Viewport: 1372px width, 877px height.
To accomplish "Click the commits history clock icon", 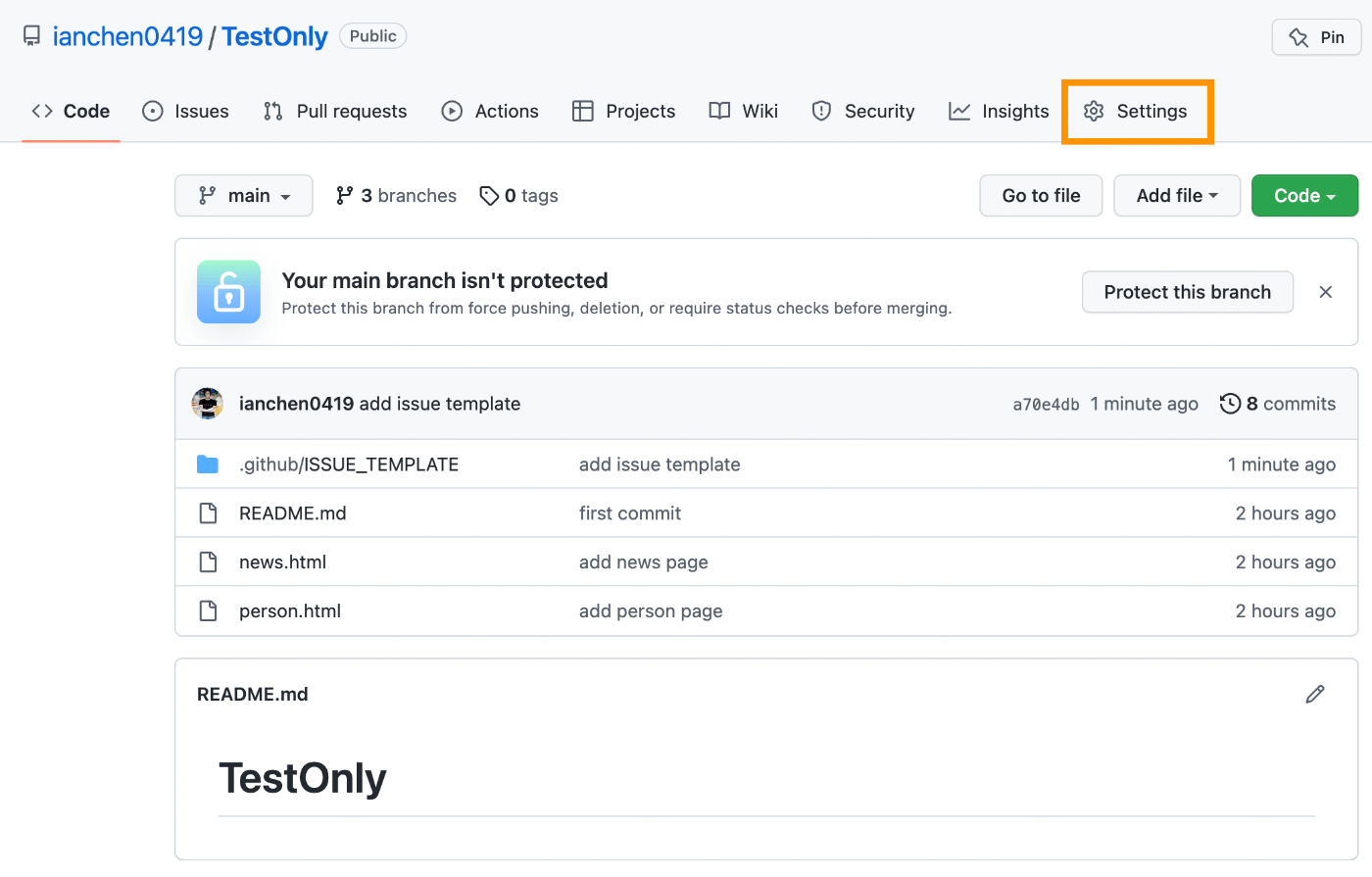I will pos(1230,404).
